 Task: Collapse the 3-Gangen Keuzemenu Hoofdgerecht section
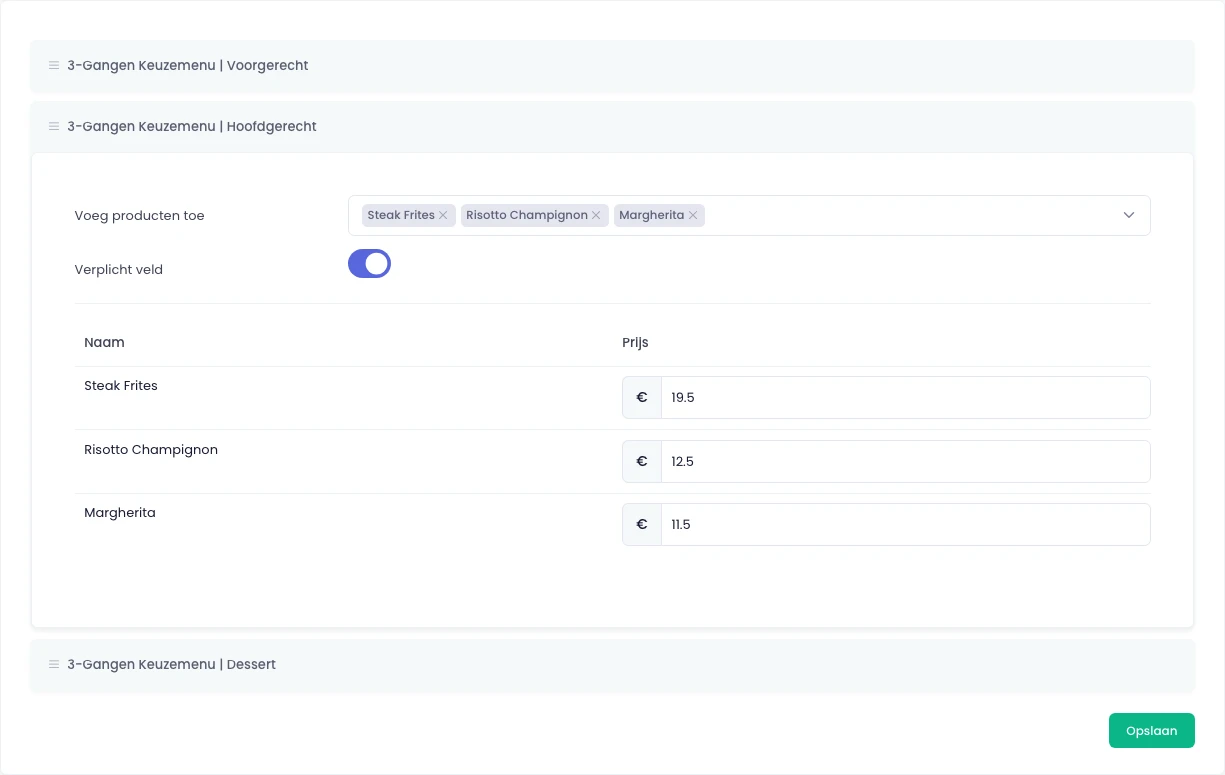pyautogui.click(x=612, y=127)
